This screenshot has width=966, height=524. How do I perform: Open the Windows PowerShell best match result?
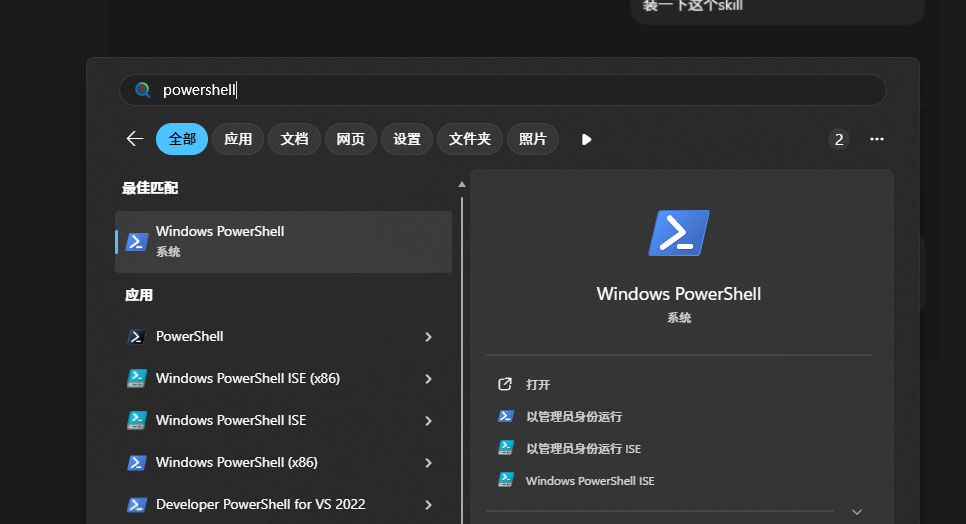pos(283,242)
